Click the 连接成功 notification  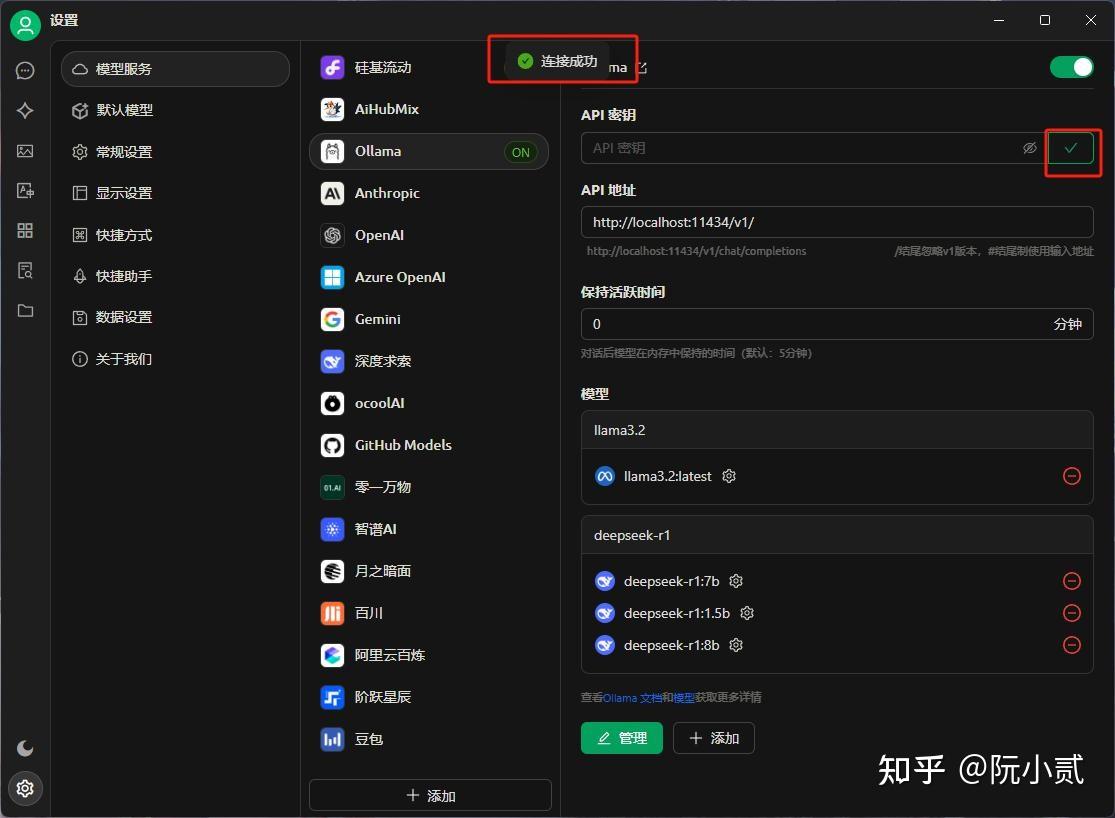coord(558,61)
